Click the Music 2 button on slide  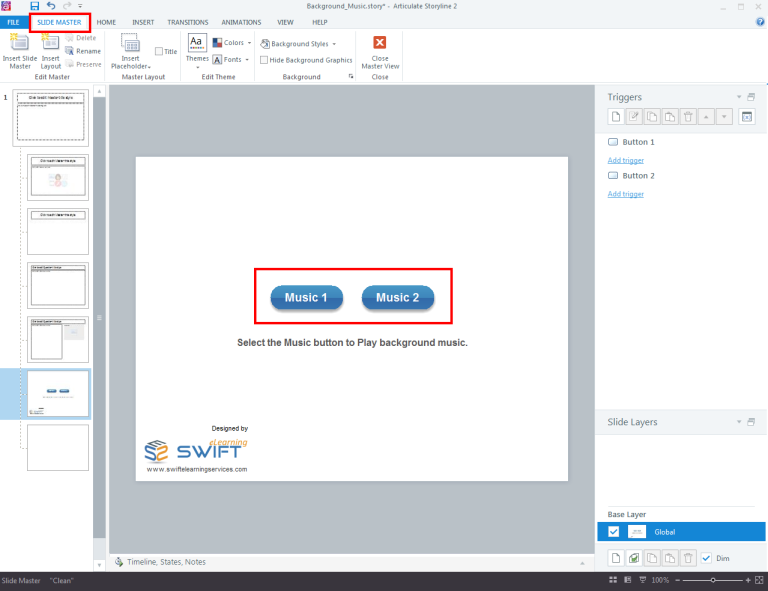(x=397, y=297)
